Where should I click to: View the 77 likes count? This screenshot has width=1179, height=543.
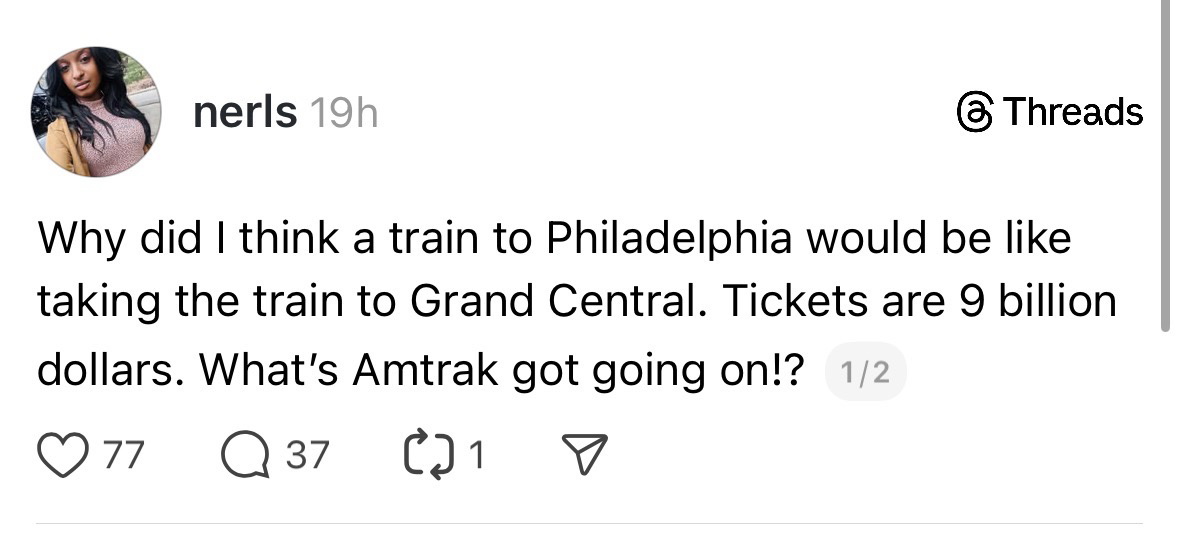coord(126,457)
